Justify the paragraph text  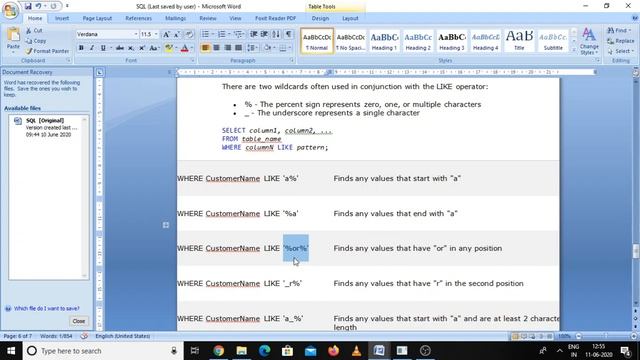238,48
